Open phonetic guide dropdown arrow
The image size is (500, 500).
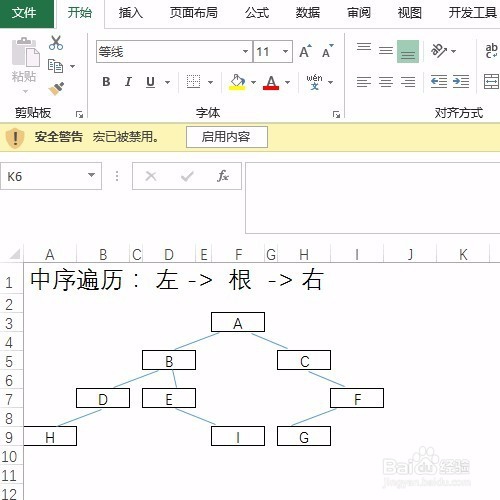point(330,82)
